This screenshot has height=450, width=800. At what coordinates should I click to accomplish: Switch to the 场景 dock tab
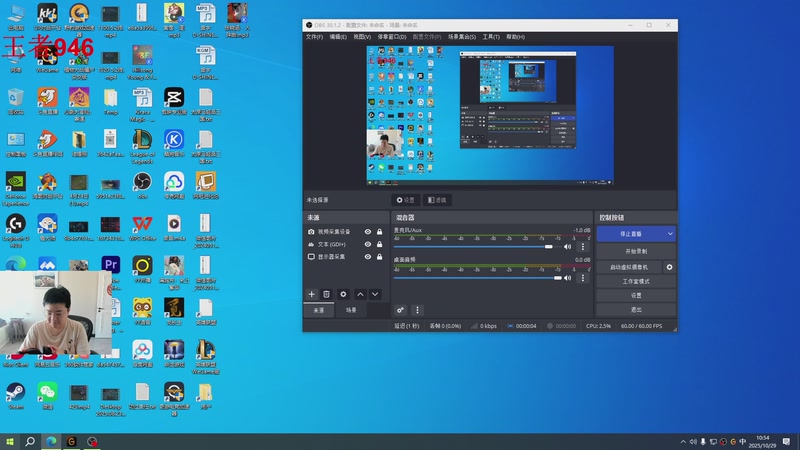(351, 310)
